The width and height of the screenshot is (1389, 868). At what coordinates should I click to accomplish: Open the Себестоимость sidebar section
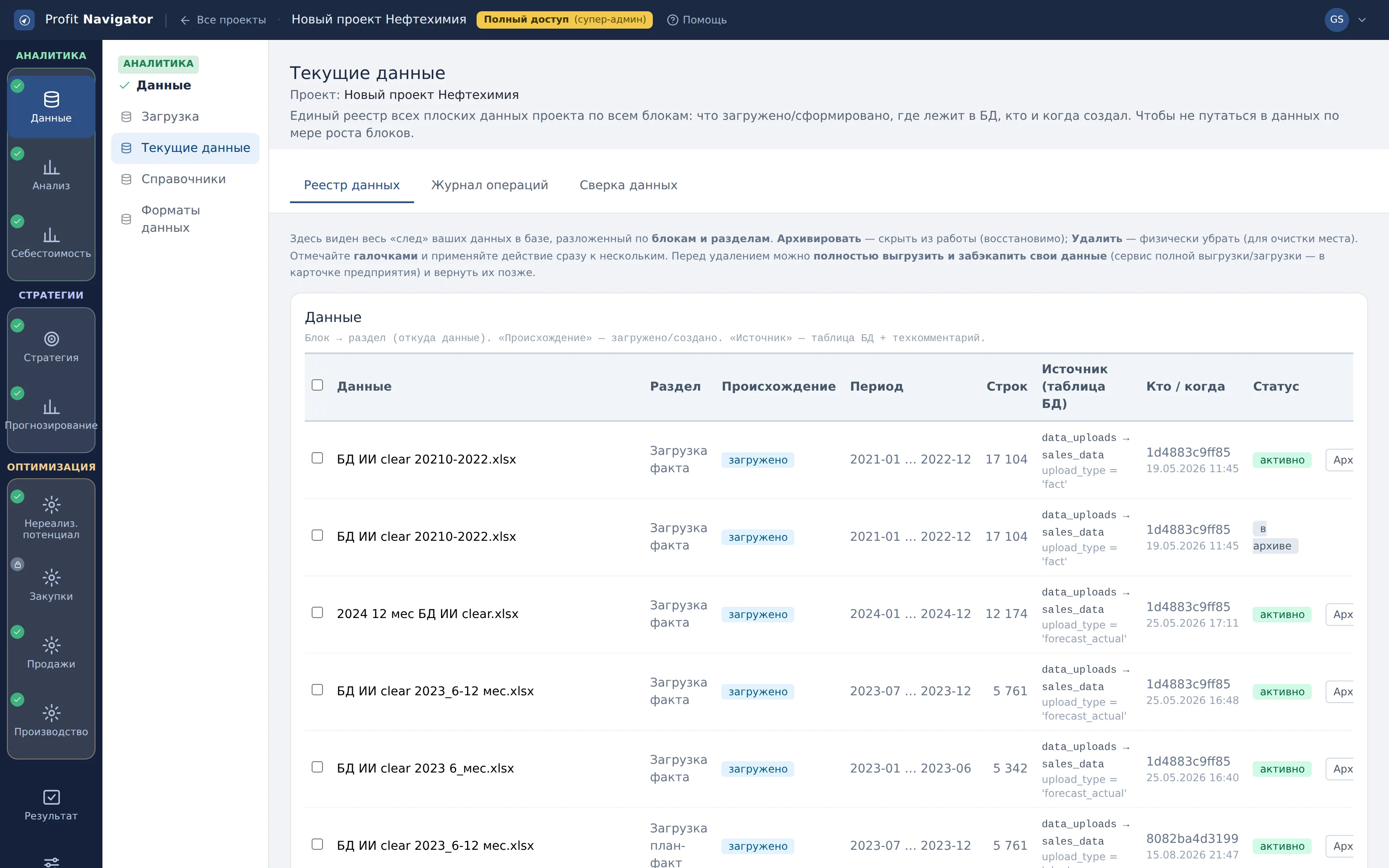(51, 242)
